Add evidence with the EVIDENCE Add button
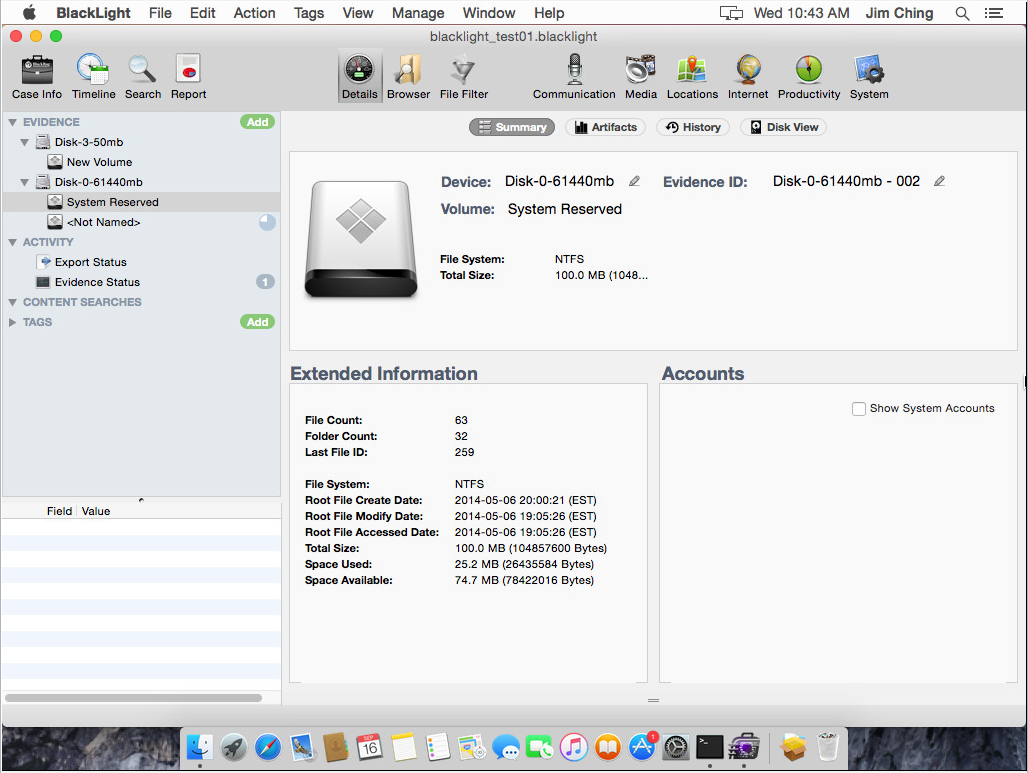1028x773 pixels. pyautogui.click(x=257, y=122)
